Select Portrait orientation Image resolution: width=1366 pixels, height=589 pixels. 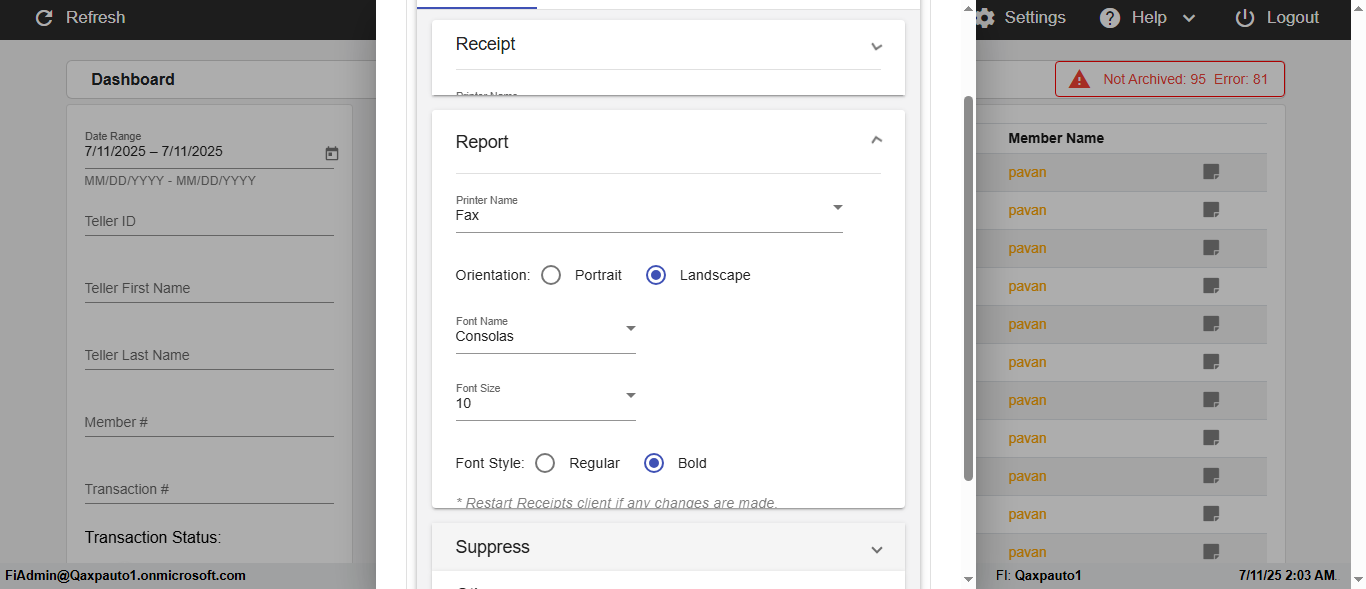551,275
